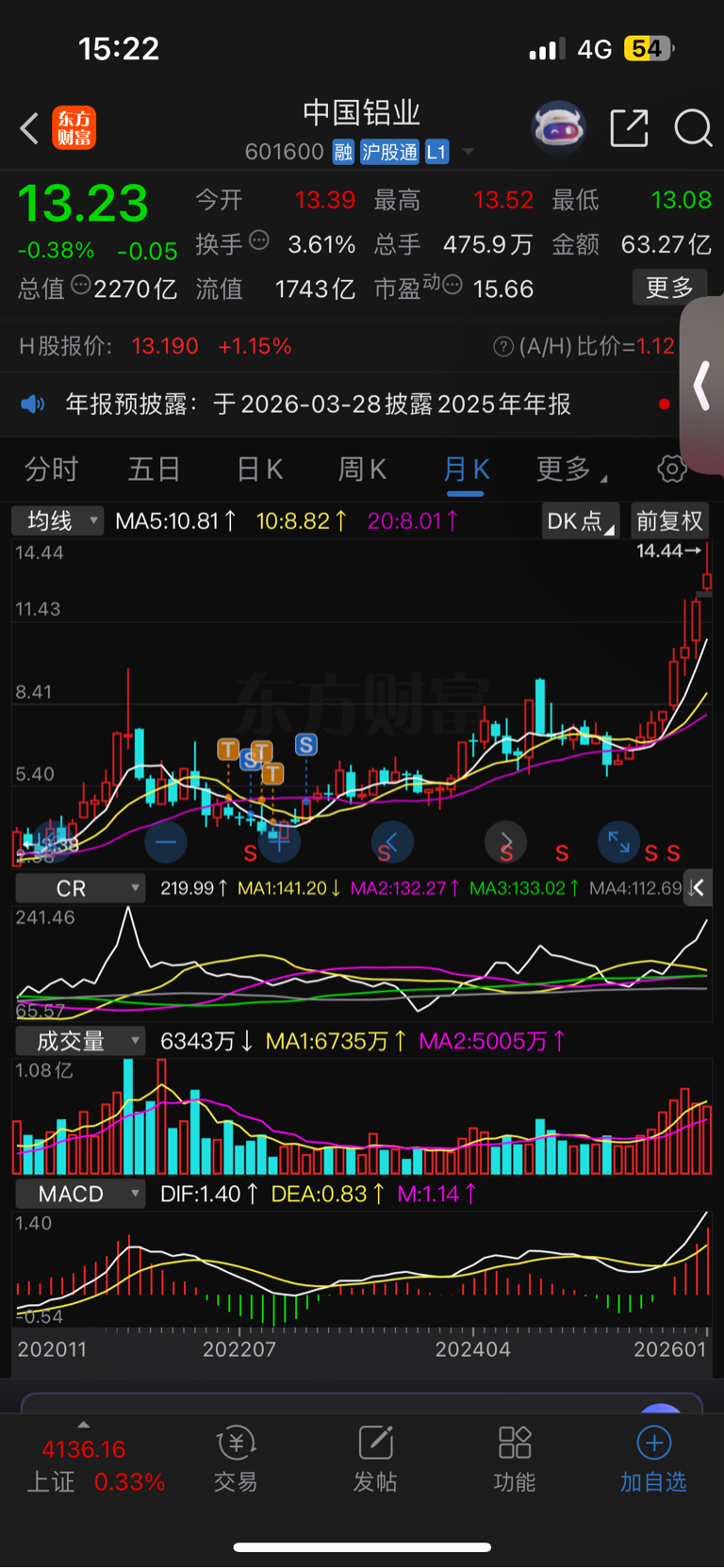Tap the L1 quote level badge
724x1568 pixels.
(x=436, y=152)
